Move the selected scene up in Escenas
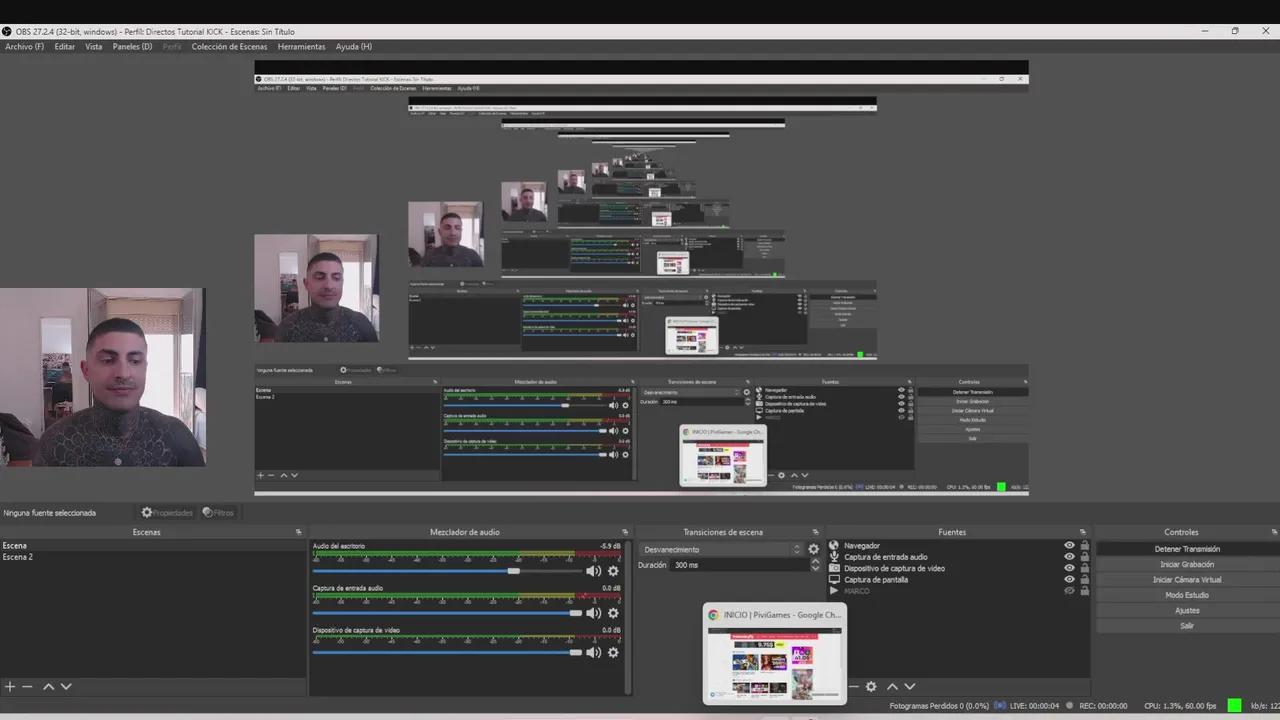 pos(48,686)
